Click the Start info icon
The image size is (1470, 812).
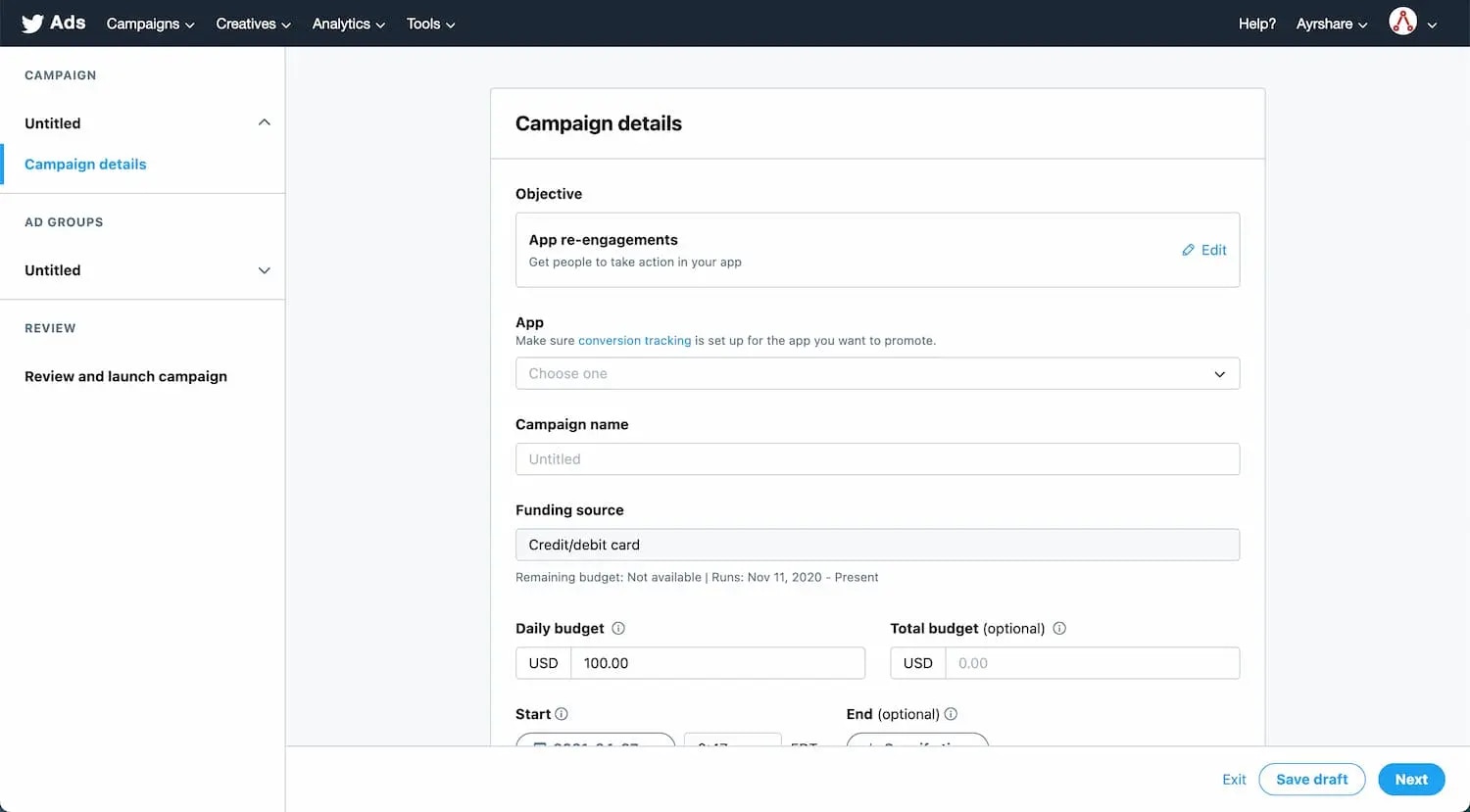click(562, 714)
